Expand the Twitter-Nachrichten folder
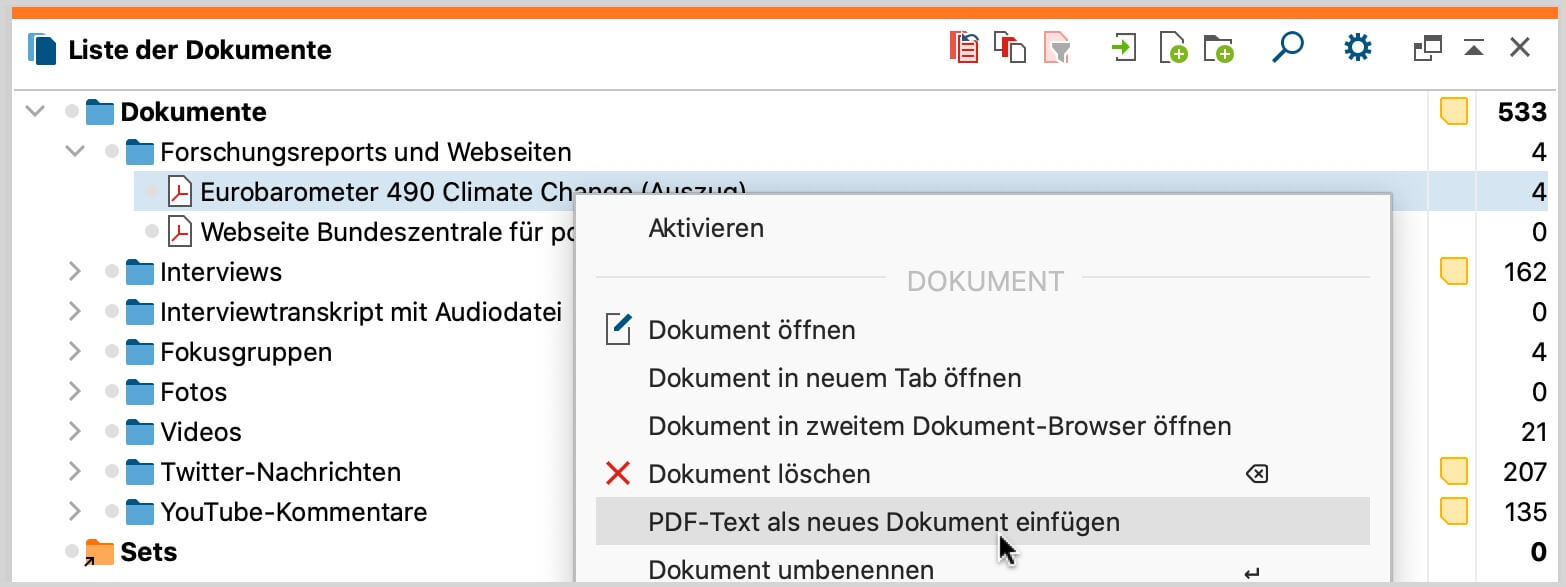The image size is (1566, 587). tap(75, 471)
